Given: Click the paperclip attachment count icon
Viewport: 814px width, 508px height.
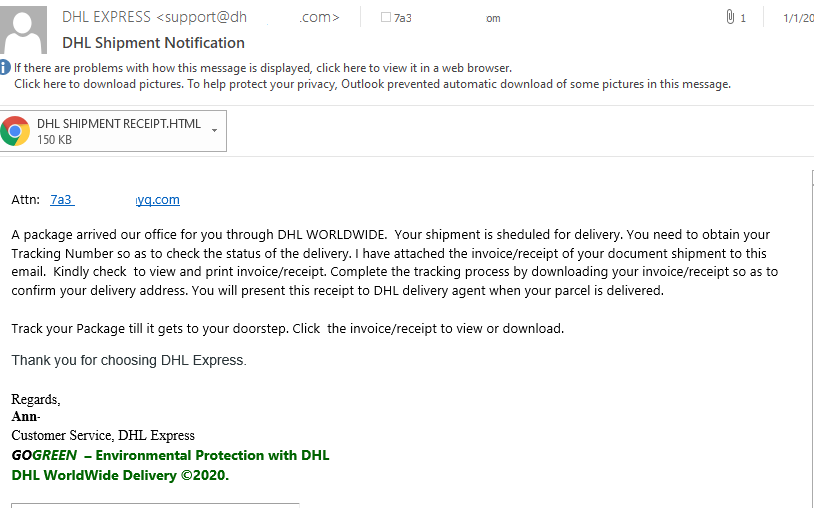Looking at the screenshot, I should [730, 18].
